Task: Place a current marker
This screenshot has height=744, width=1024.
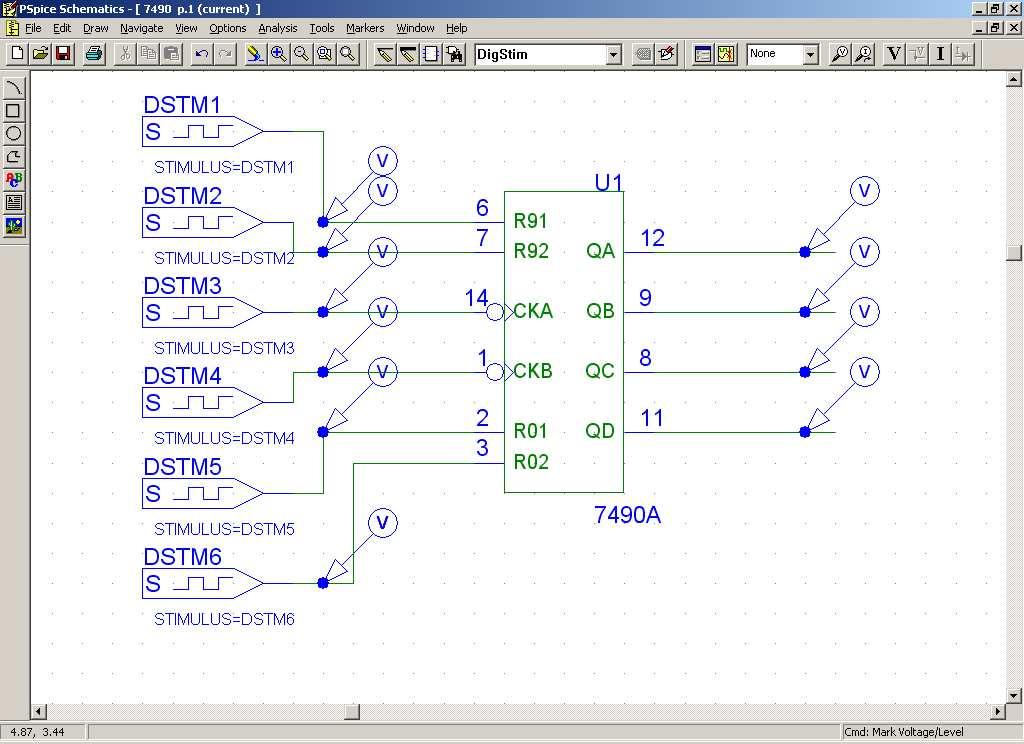Action: [863, 54]
